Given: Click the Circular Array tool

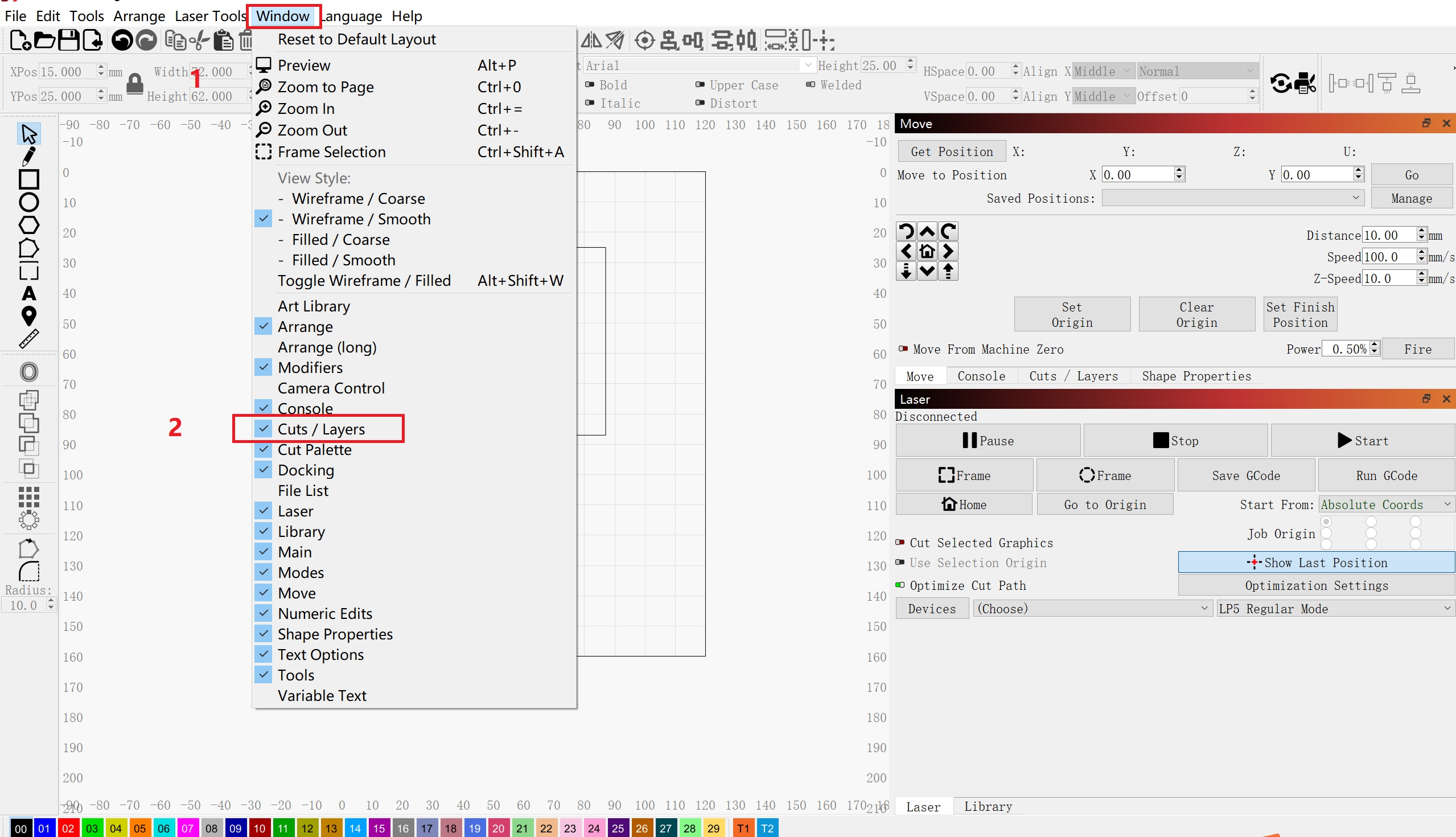Looking at the screenshot, I should (x=28, y=520).
